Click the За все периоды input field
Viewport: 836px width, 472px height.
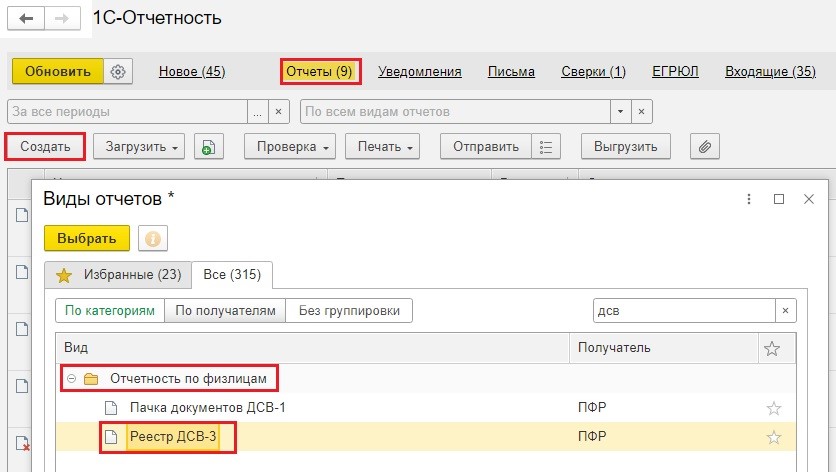[x=127, y=112]
